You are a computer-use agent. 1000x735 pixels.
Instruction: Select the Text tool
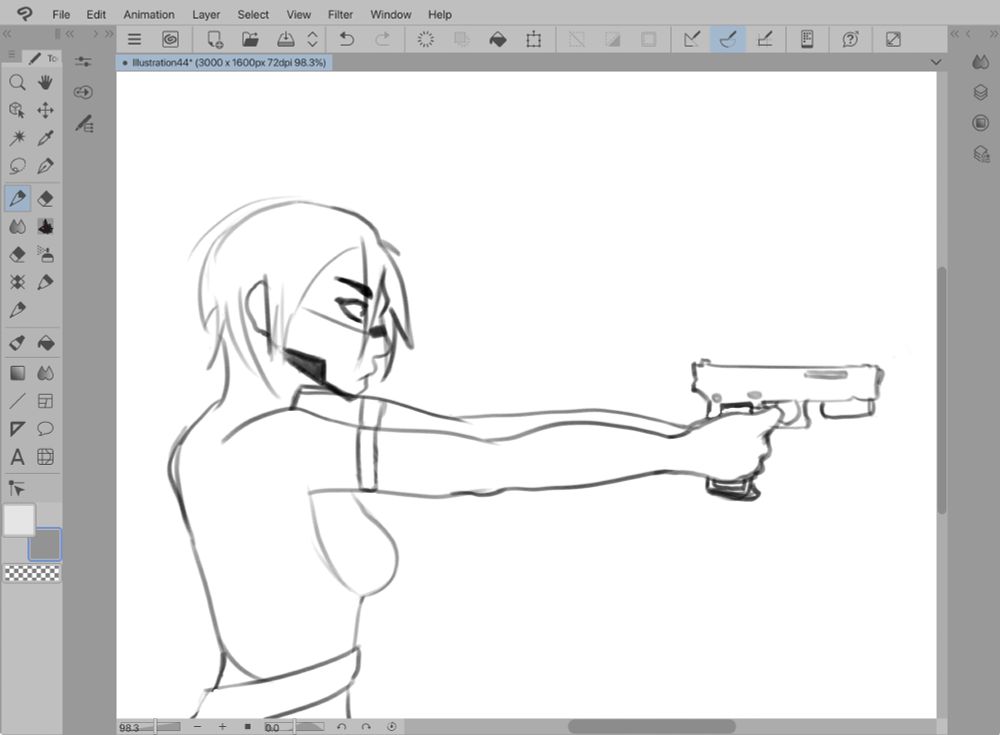click(17, 457)
